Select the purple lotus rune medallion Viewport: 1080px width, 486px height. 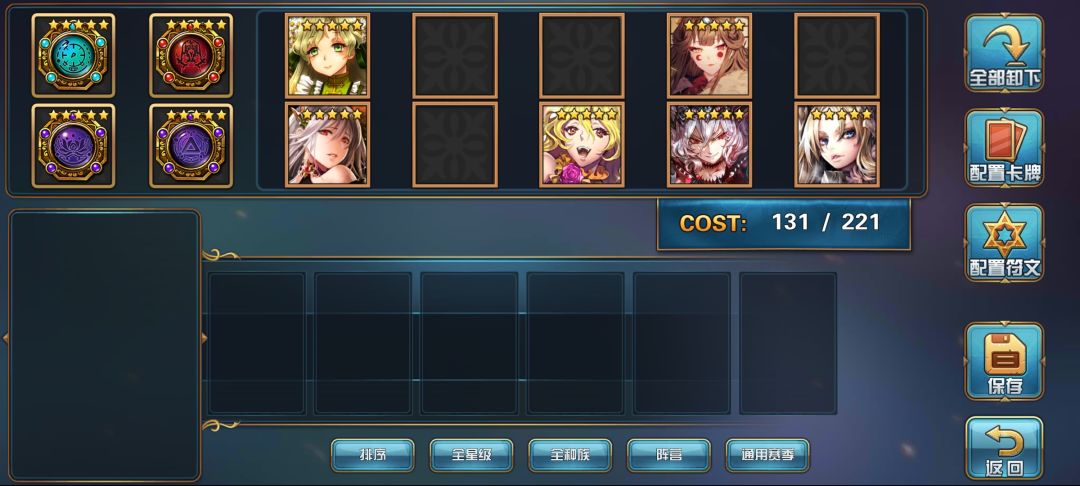(74, 146)
